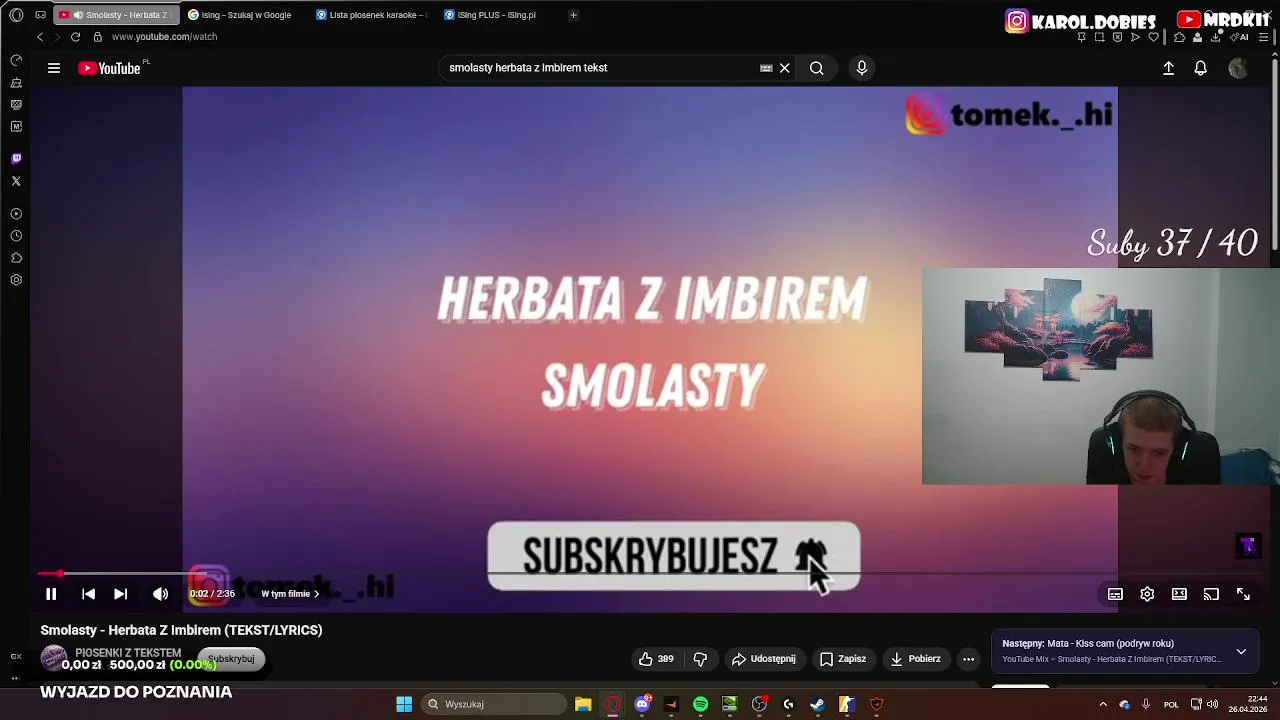Start voice search with the microphone
Screen dimensions: 1280x720
point(862,68)
